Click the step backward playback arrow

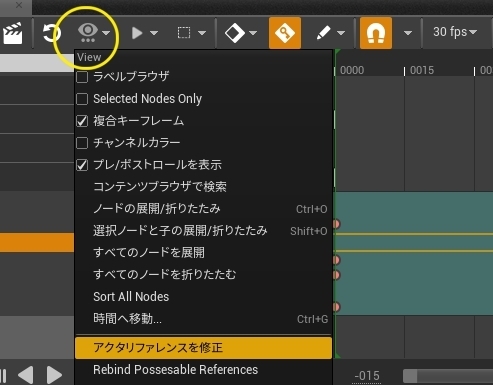[26, 375]
